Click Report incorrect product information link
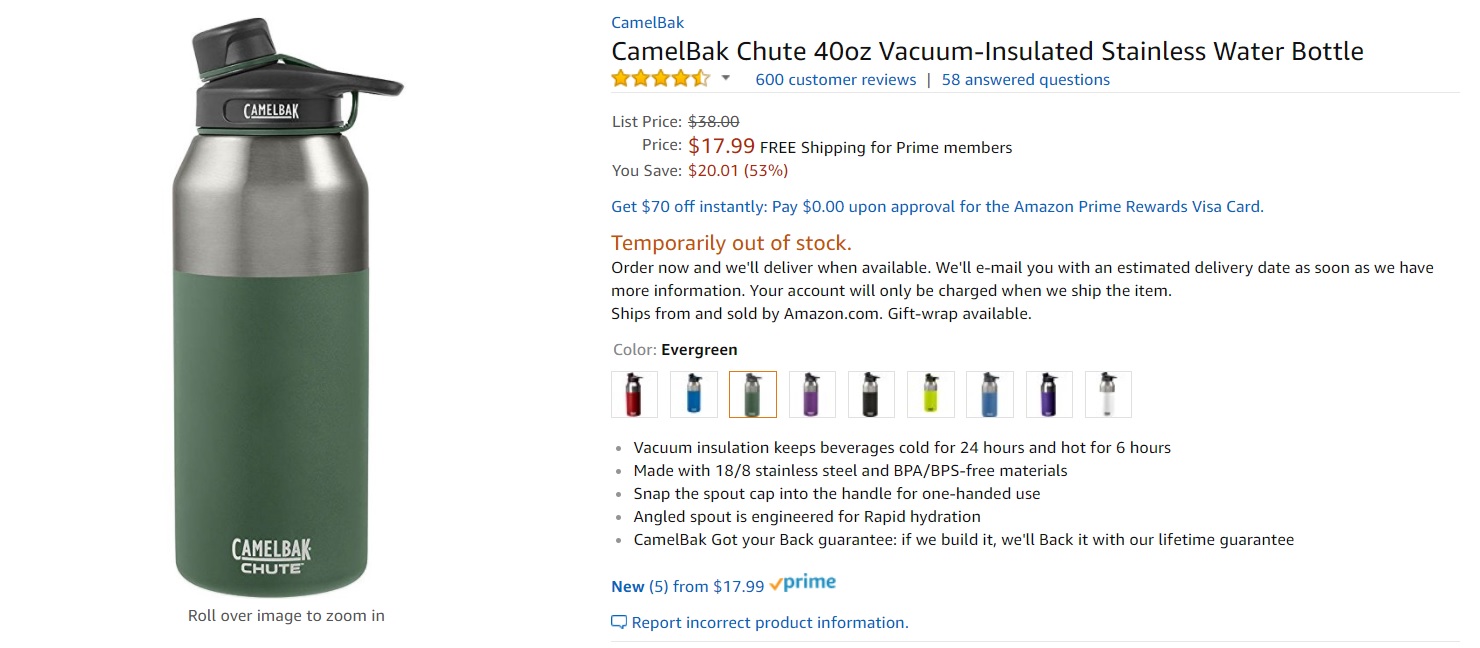The height and width of the screenshot is (648, 1480). [x=769, y=622]
